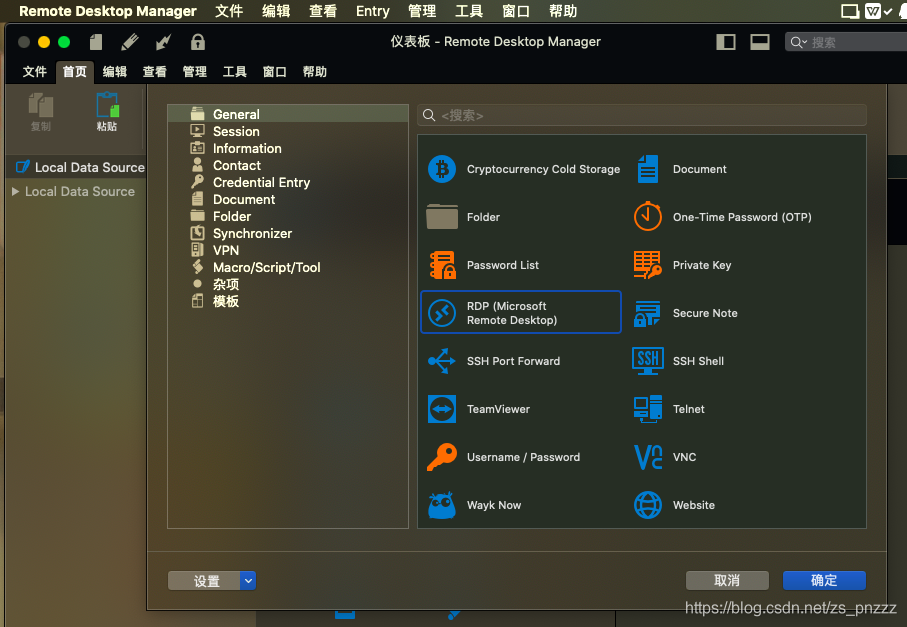This screenshot has height=627, width=907.
Task: Select the General category in list
Action: pos(288,114)
